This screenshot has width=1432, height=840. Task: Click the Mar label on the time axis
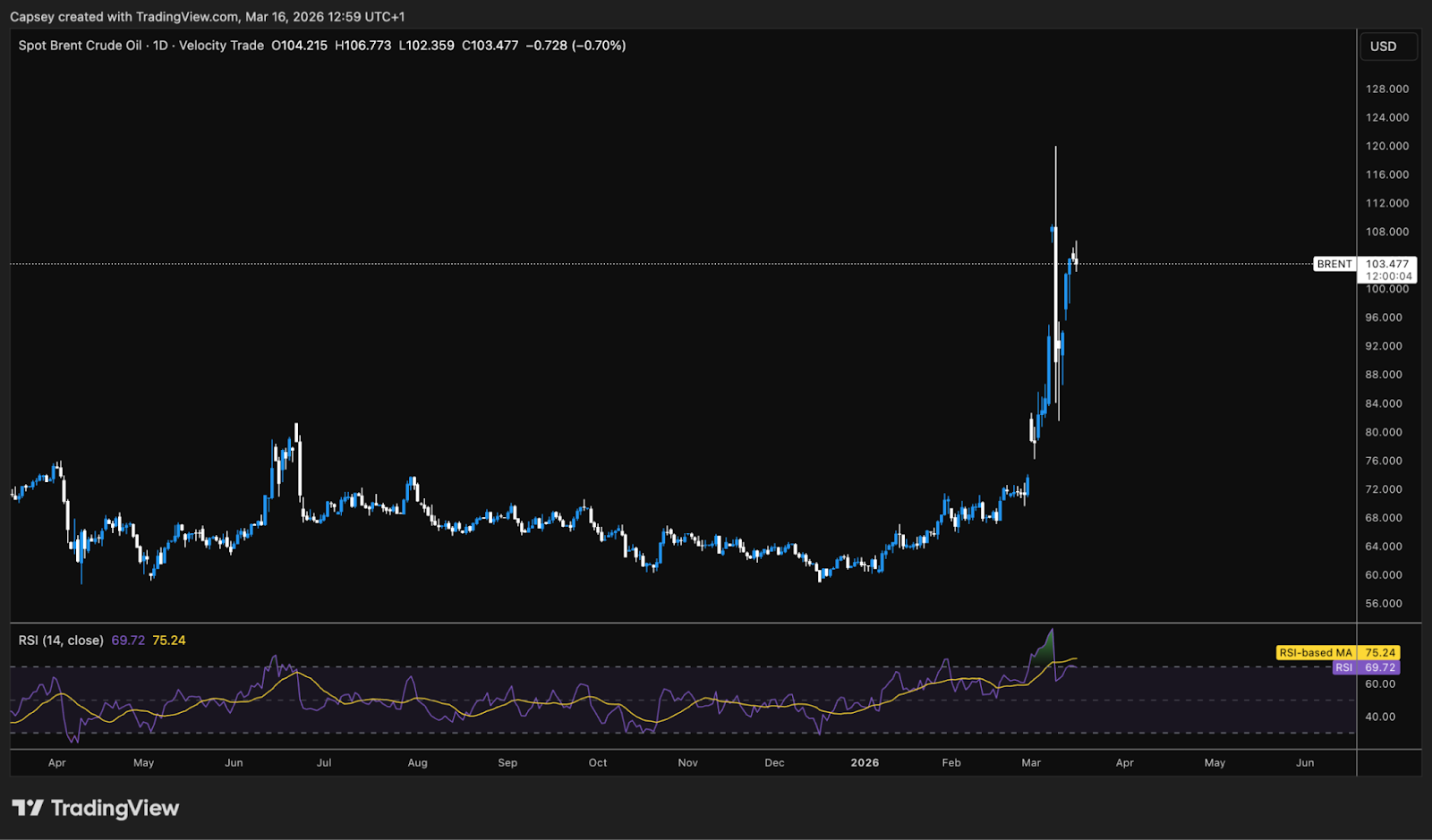[x=1031, y=763]
